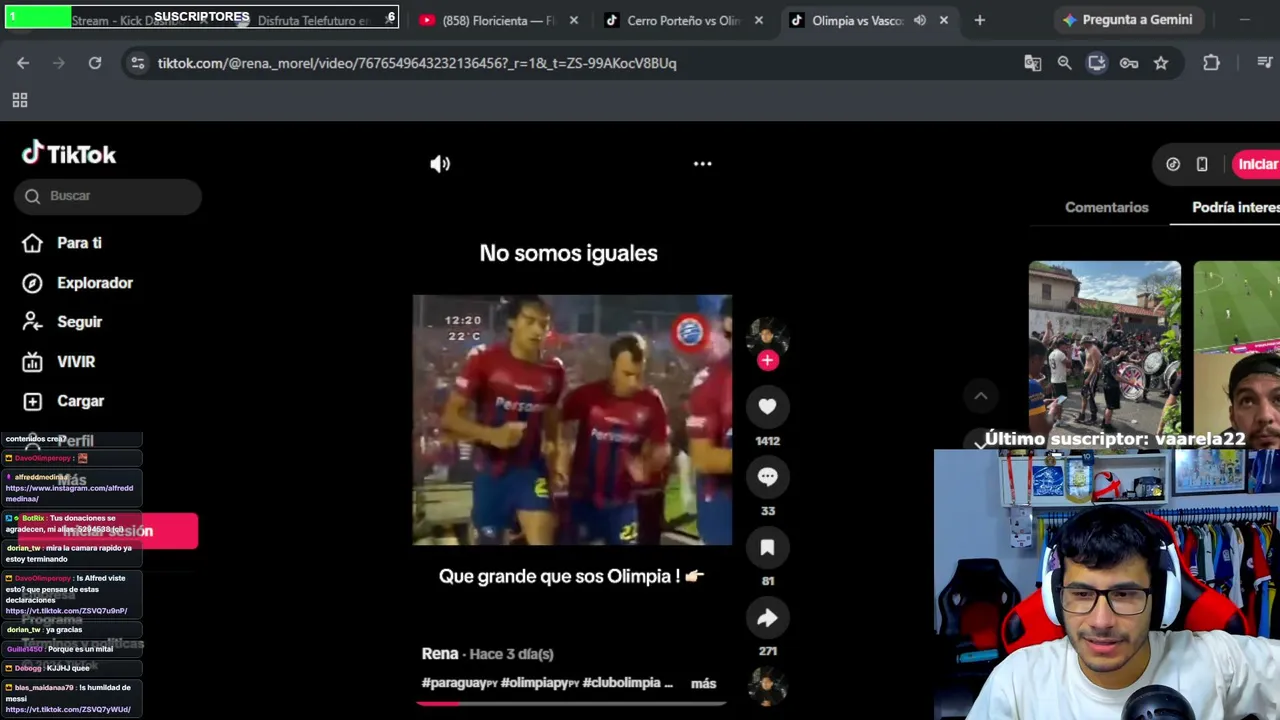This screenshot has width=1280, height=720.
Task: Open the browser extensions puzzle icon
Action: click(x=1211, y=63)
